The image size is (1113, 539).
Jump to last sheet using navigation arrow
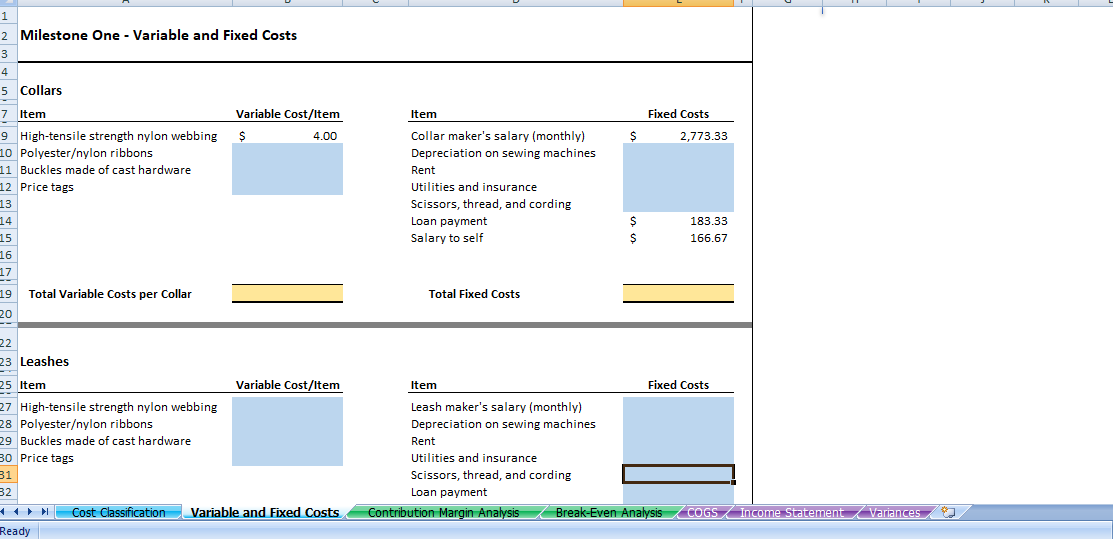point(45,512)
